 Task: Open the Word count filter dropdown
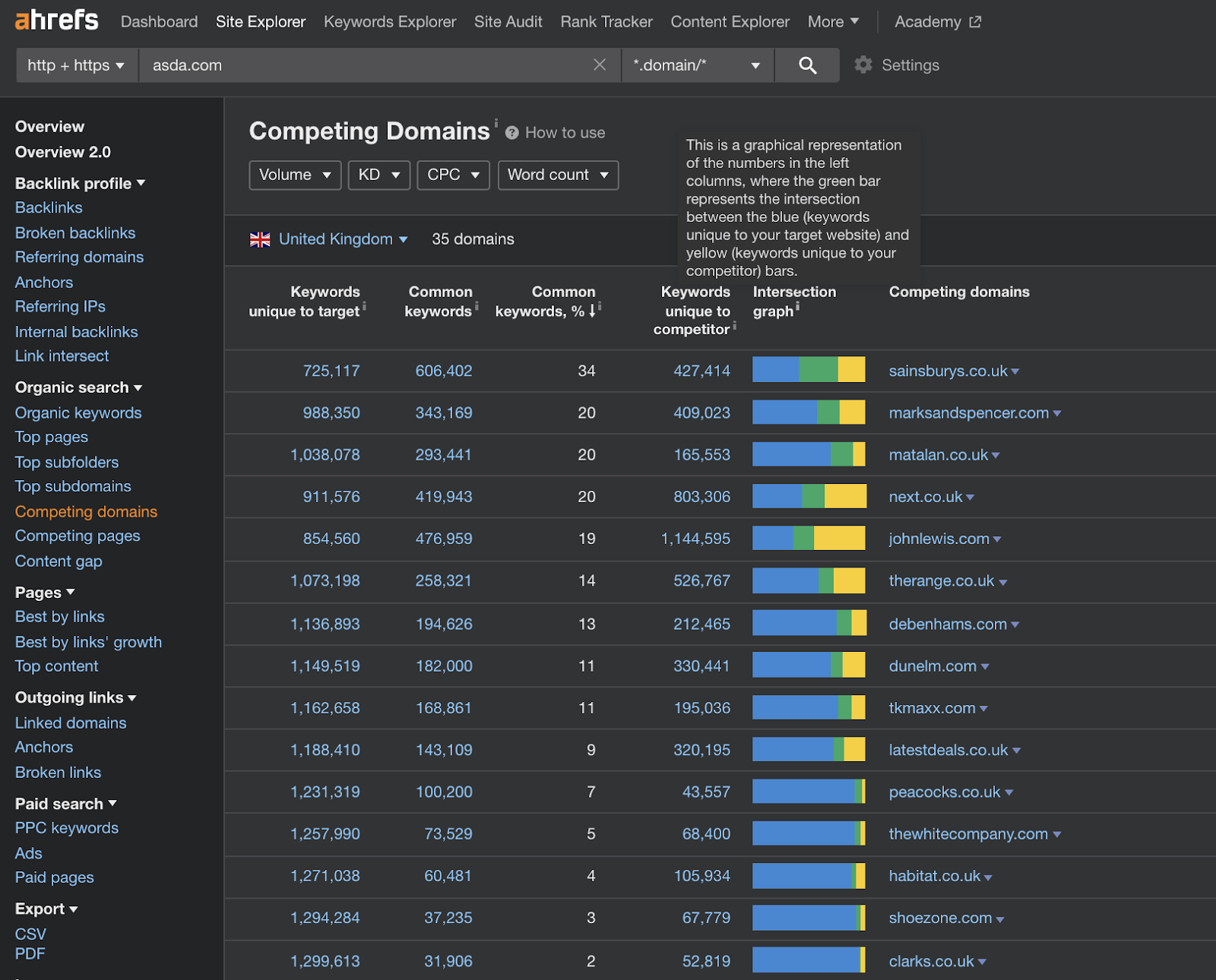coord(558,175)
